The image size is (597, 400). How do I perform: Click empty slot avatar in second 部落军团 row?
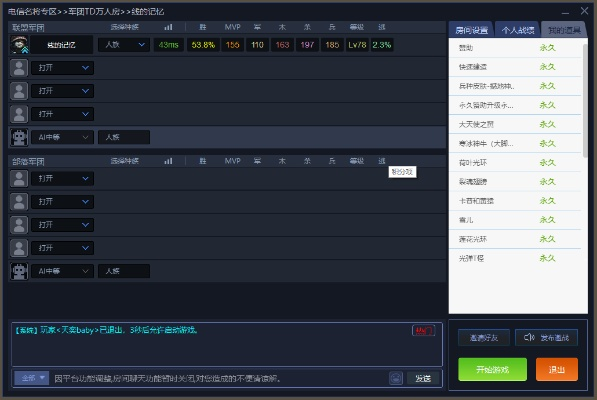[19, 202]
